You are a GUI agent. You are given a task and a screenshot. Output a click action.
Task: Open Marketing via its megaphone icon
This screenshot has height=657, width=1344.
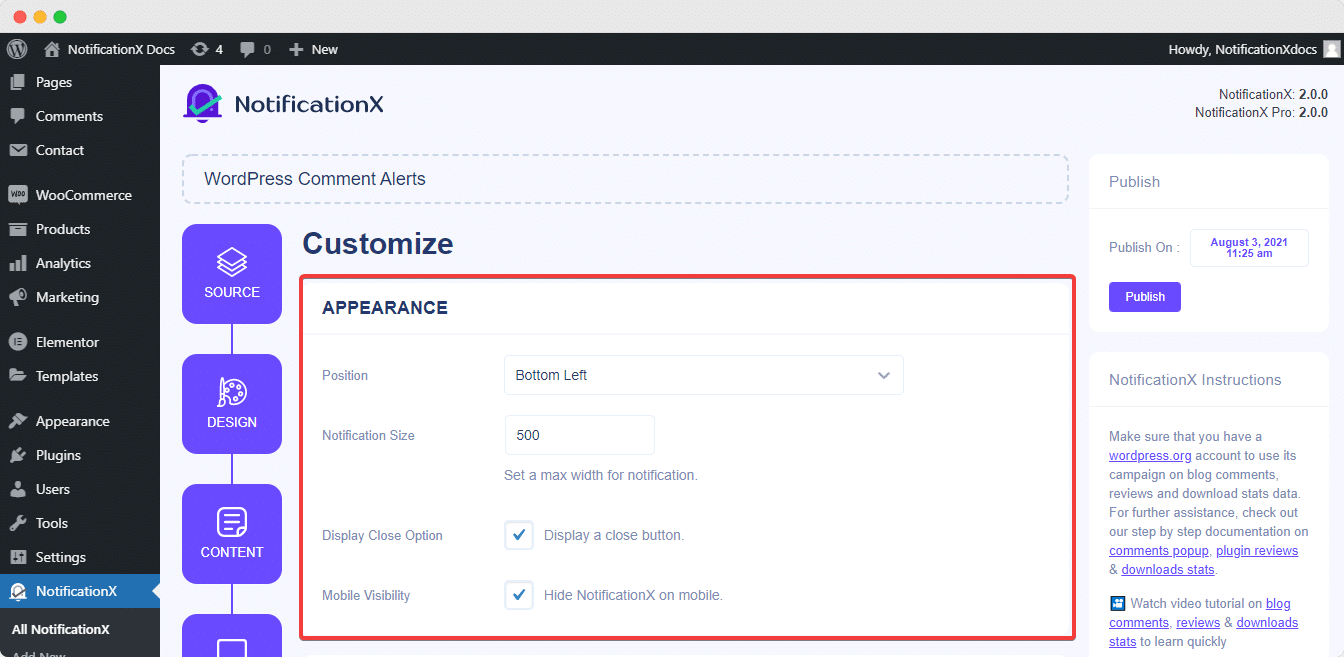[18, 297]
